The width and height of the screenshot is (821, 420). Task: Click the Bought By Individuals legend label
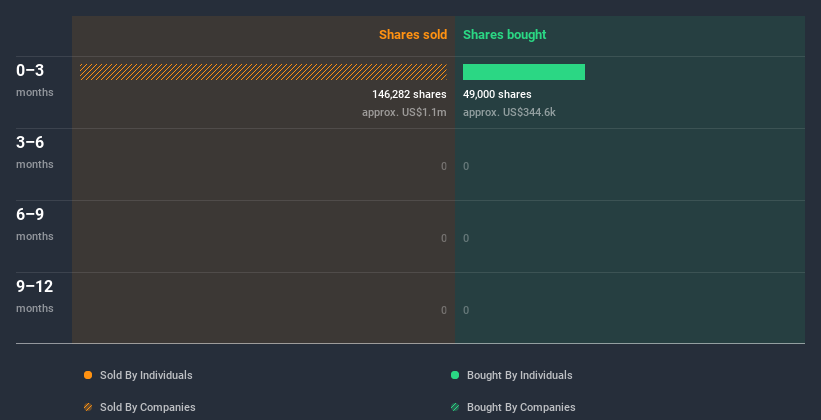(519, 375)
